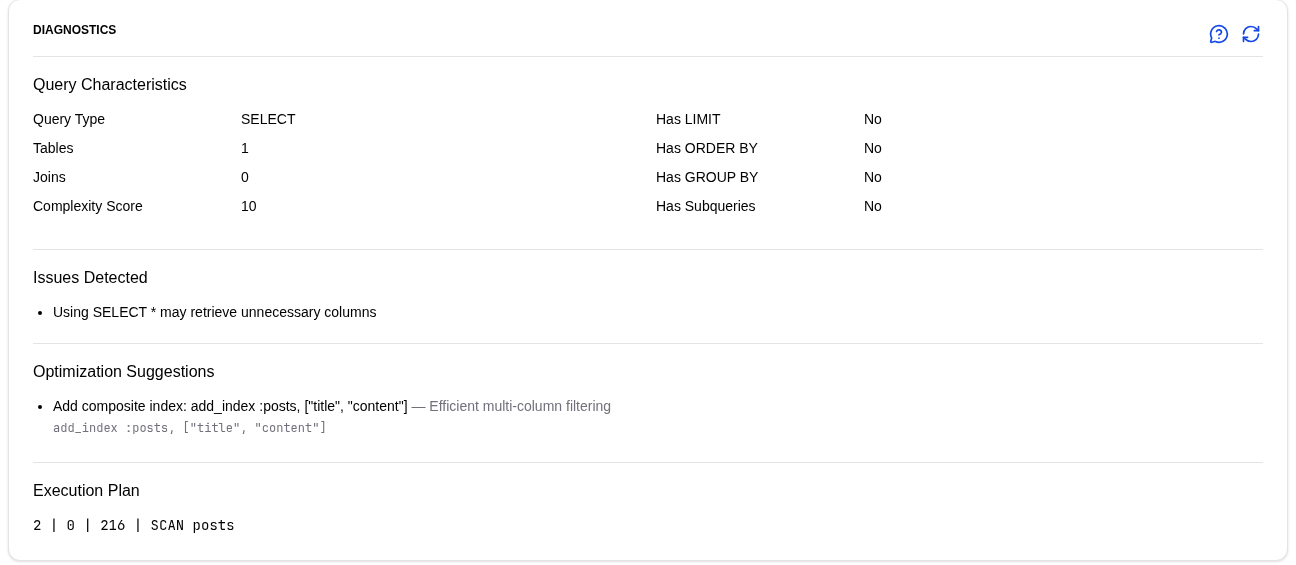Image resolution: width=1296 pixels, height=565 pixels.
Task: Click the Optimization Suggestions heading
Action: (x=124, y=372)
